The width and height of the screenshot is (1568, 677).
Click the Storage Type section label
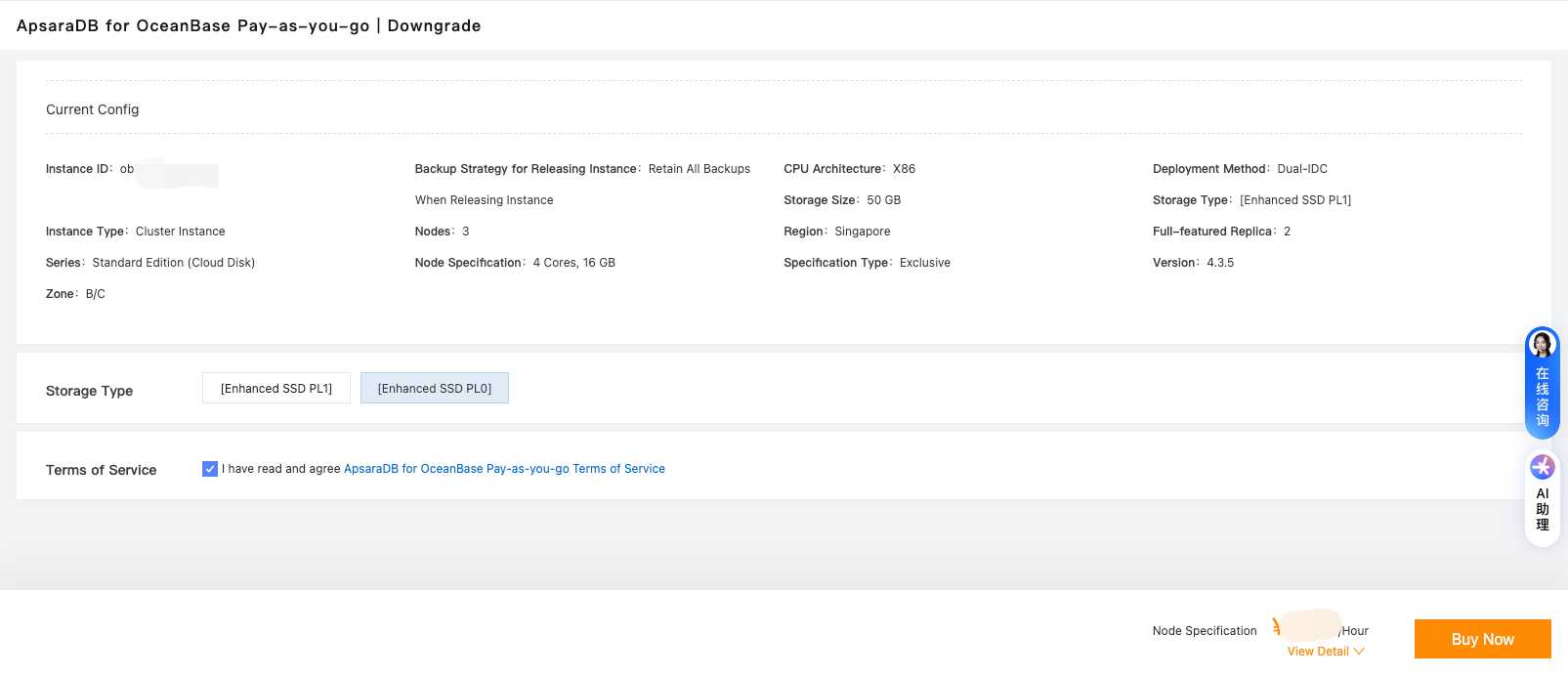click(x=89, y=391)
